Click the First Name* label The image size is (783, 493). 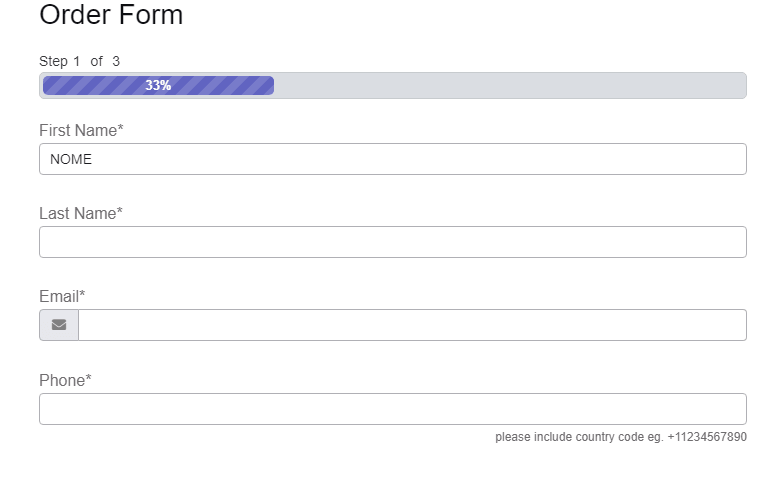pyautogui.click(x=81, y=131)
